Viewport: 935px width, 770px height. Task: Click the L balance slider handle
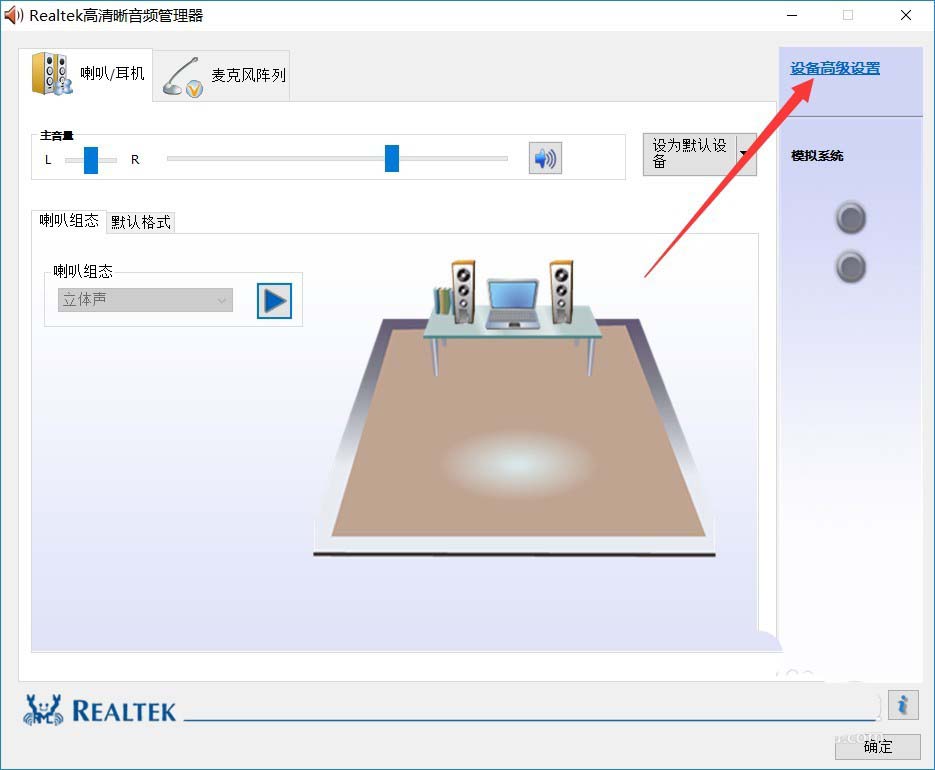click(x=93, y=158)
